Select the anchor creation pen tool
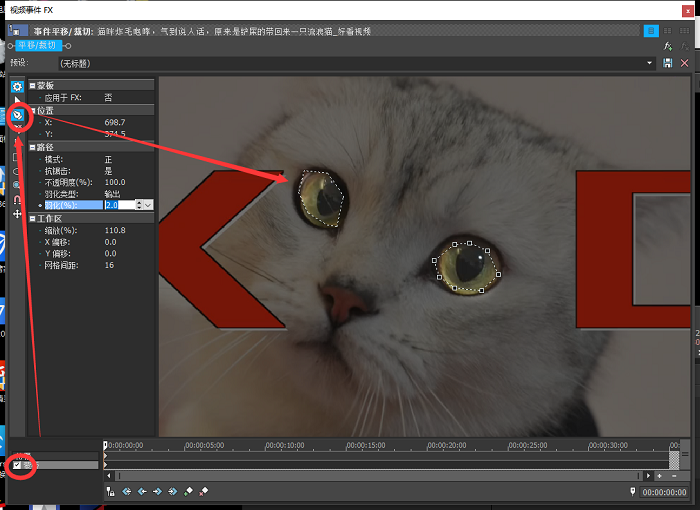Viewport: 700px width, 510px height. point(17,116)
